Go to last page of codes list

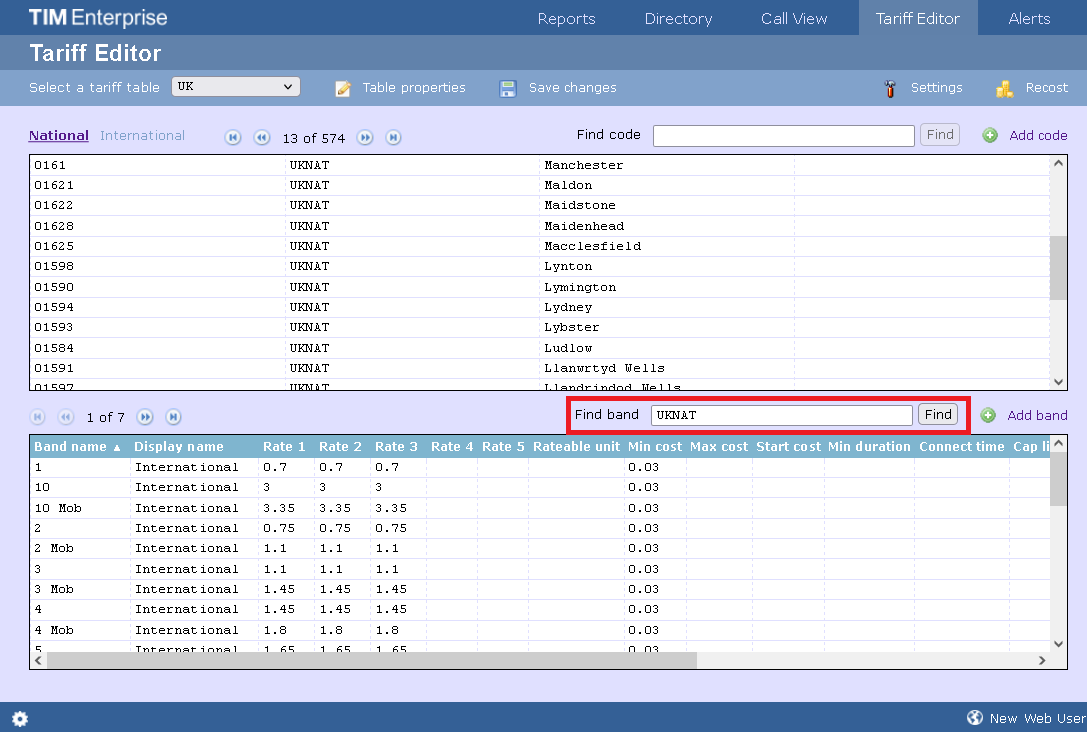tap(393, 137)
